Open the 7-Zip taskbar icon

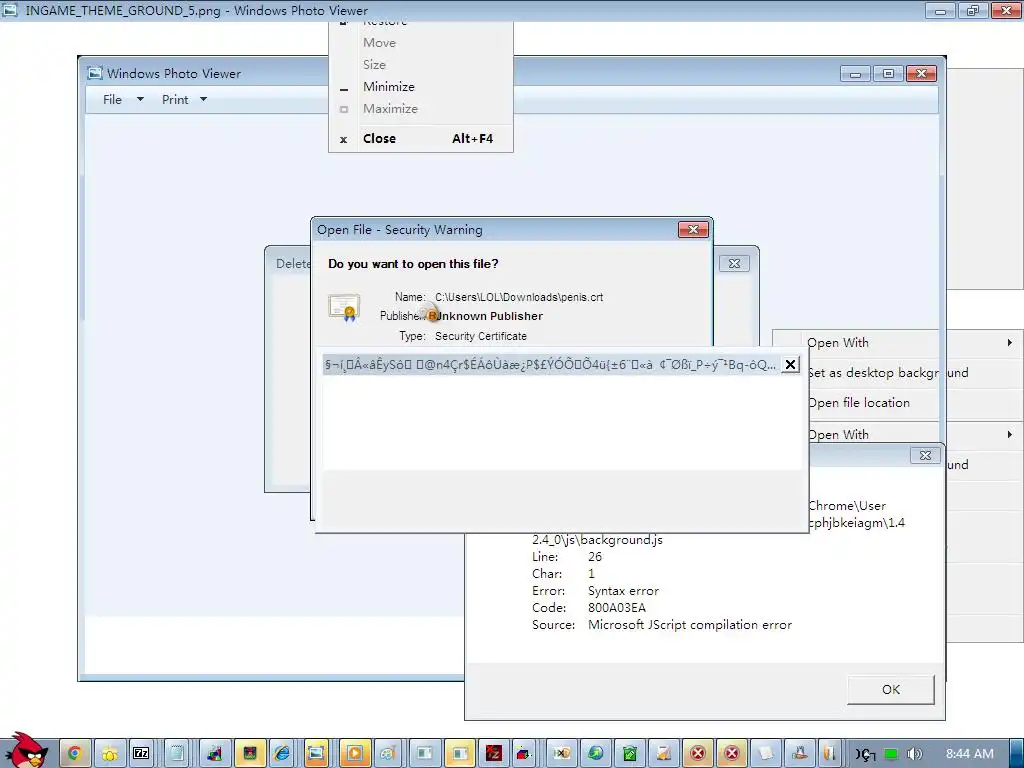click(141, 754)
